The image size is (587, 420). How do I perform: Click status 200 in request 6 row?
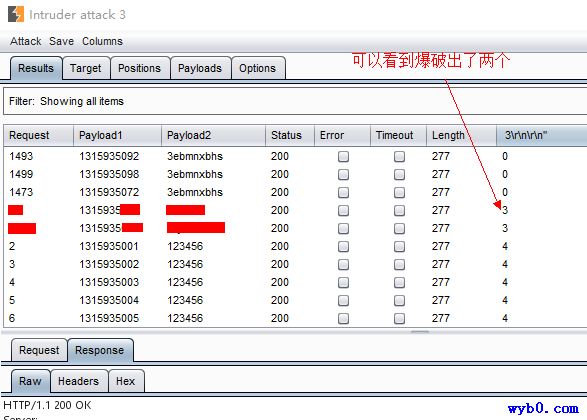point(280,318)
